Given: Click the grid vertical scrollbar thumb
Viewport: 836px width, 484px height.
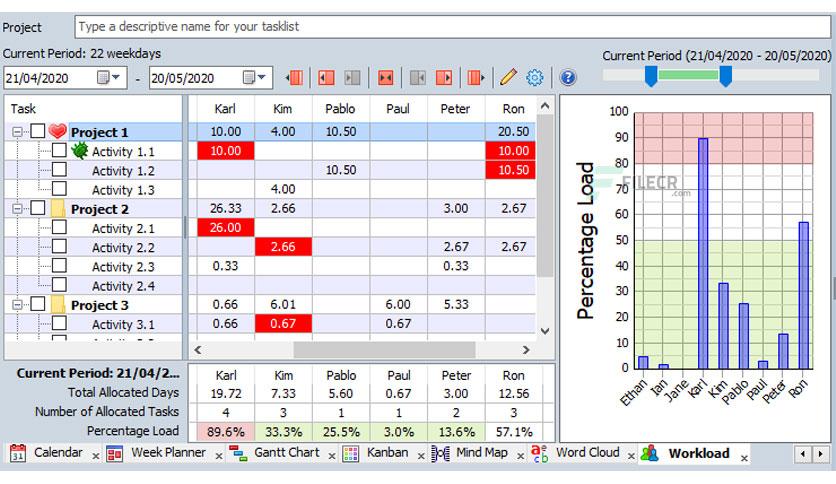Looking at the screenshot, I should point(545,196).
